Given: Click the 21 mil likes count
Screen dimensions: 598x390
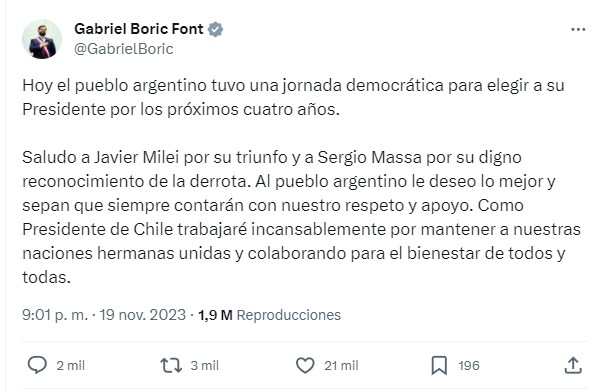Looking at the screenshot, I should point(341,365).
